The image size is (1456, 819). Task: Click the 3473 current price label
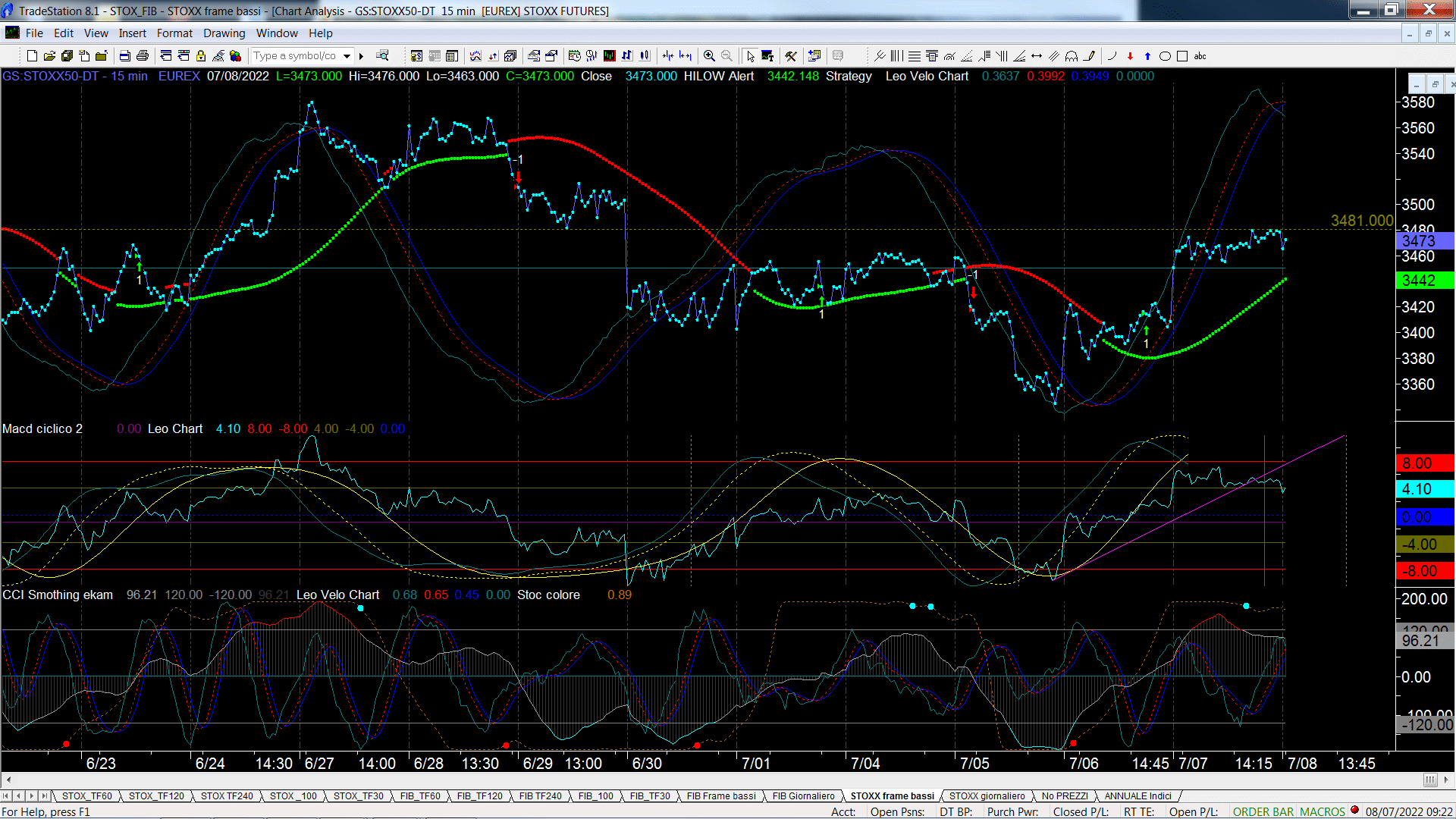click(1424, 241)
